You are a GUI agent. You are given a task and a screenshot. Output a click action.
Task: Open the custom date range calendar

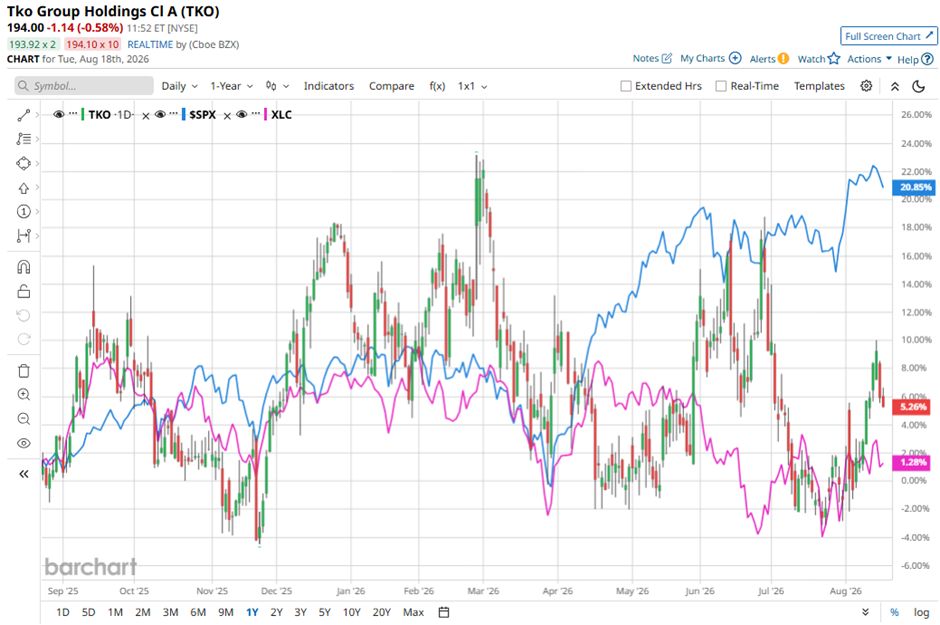pyautogui.click(x=444, y=612)
